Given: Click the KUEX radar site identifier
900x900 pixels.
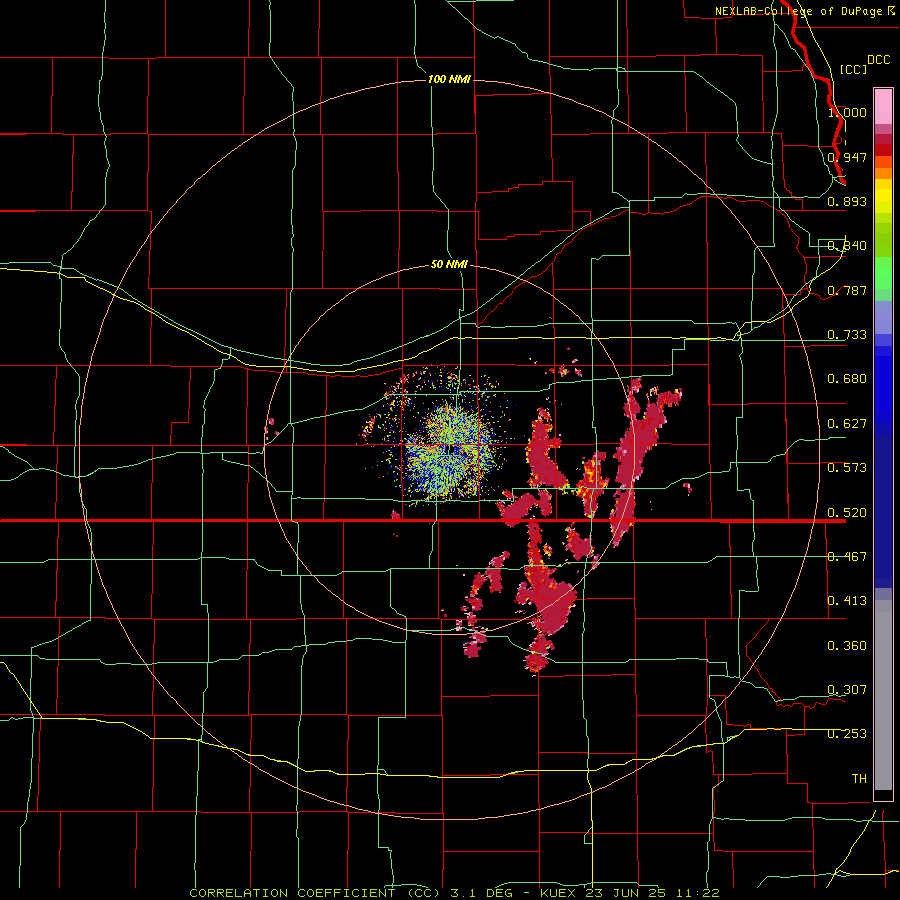Looking at the screenshot, I should pyautogui.click(x=558, y=893).
